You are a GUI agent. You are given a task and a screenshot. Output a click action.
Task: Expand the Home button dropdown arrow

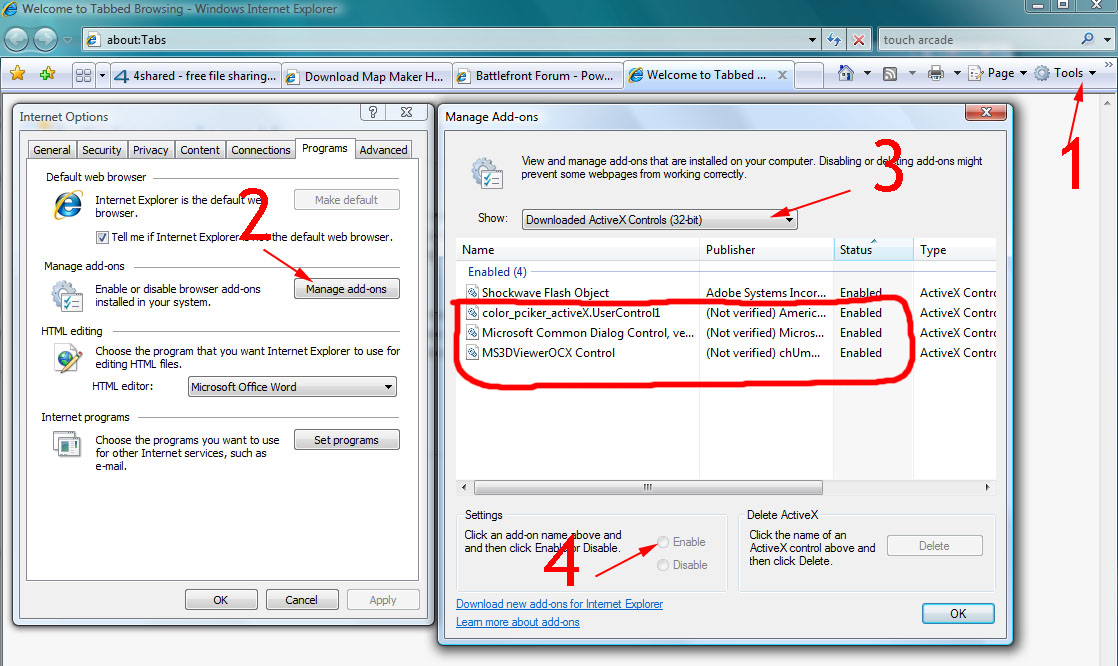tap(867, 73)
